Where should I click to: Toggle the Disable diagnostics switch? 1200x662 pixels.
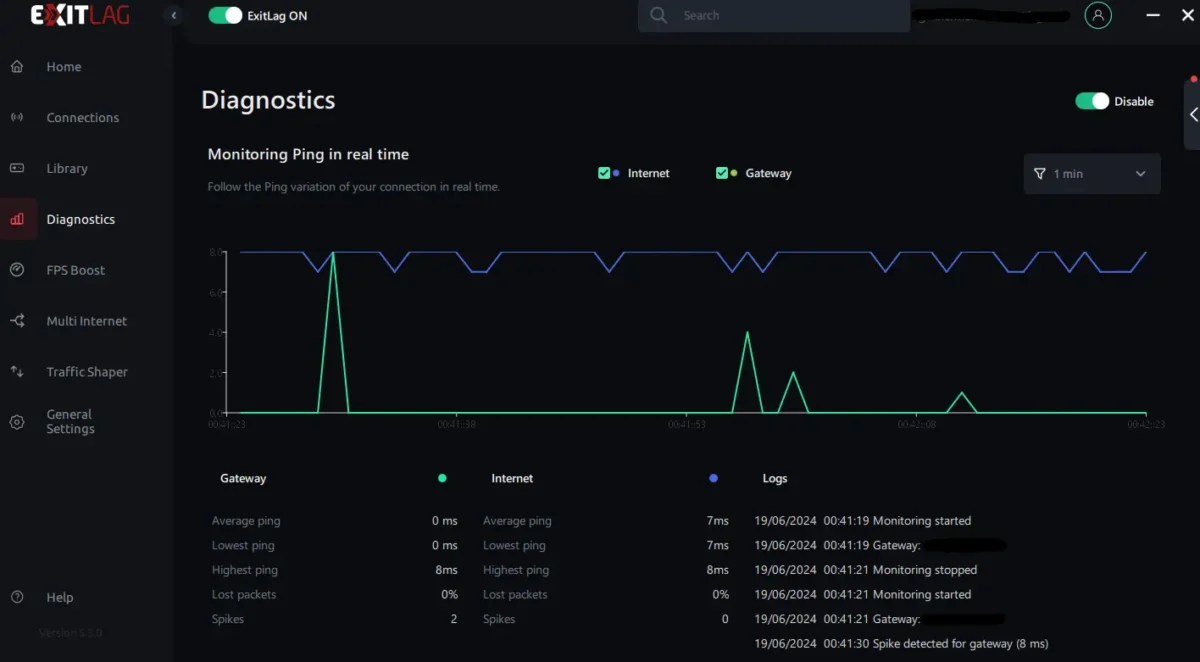[x=1092, y=101]
